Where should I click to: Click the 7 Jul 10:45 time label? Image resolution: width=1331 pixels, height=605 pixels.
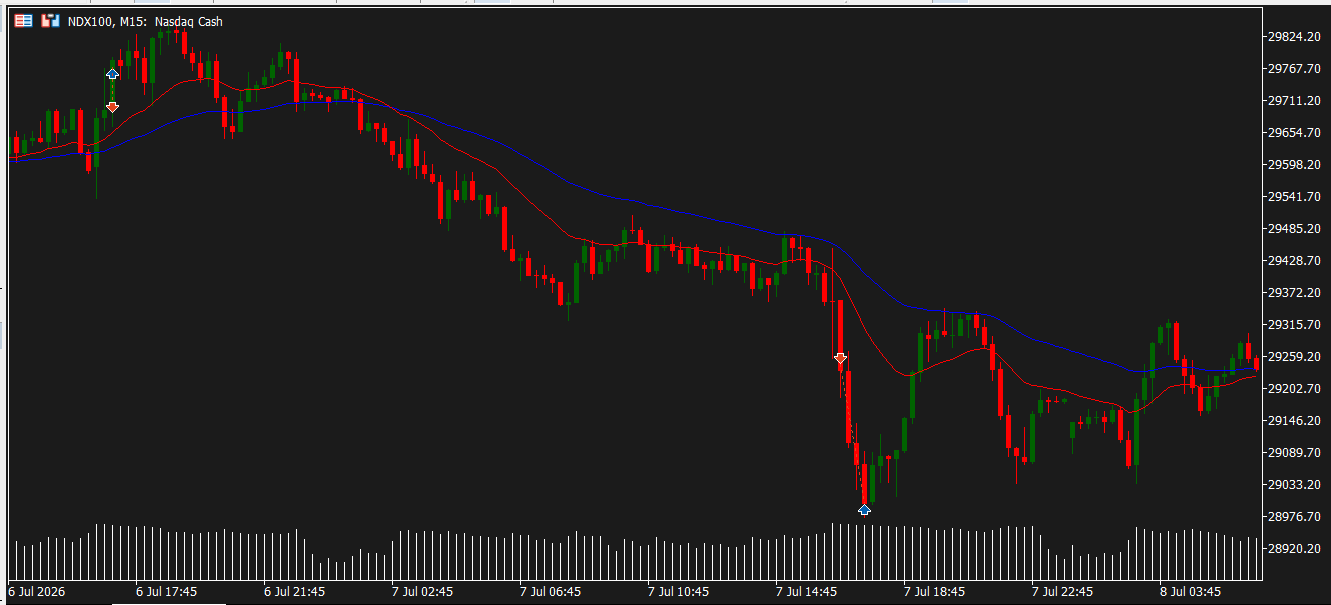[x=678, y=592]
